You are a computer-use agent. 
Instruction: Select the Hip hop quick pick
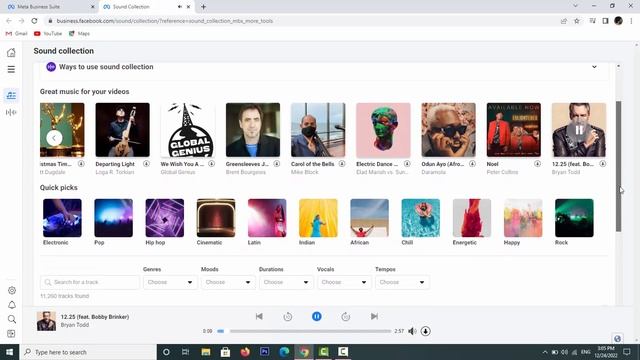pos(164,218)
